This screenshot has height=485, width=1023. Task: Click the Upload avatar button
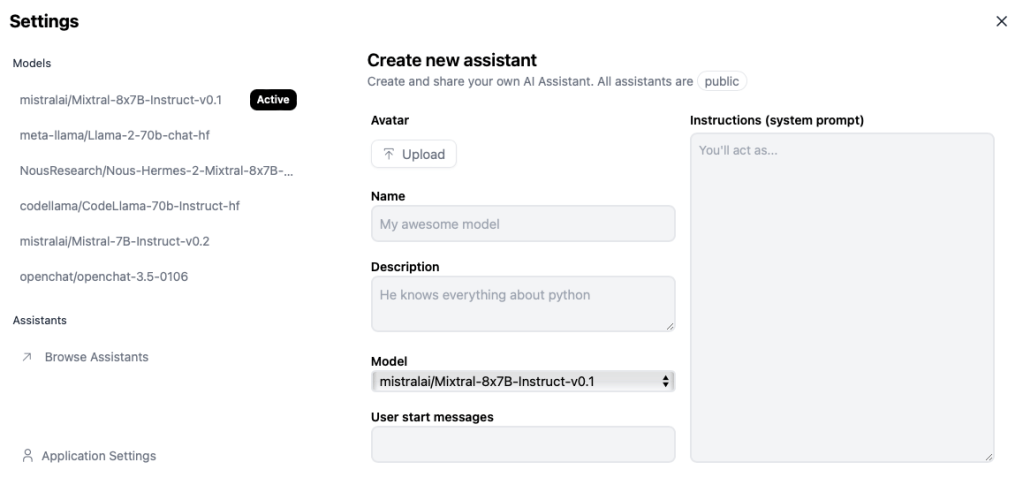click(x=414, y=155)
